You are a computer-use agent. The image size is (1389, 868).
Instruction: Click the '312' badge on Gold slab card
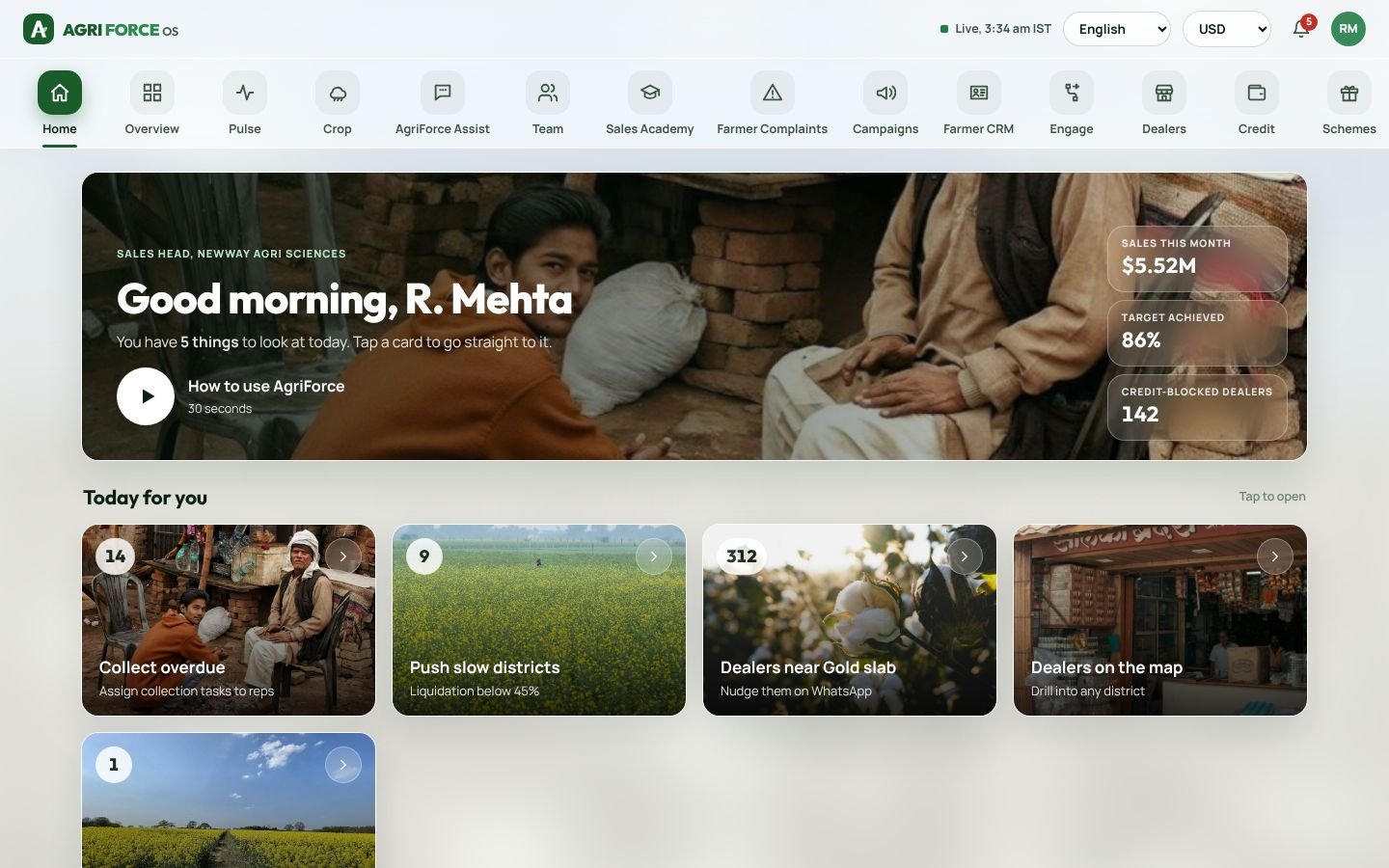pos(741,556)
